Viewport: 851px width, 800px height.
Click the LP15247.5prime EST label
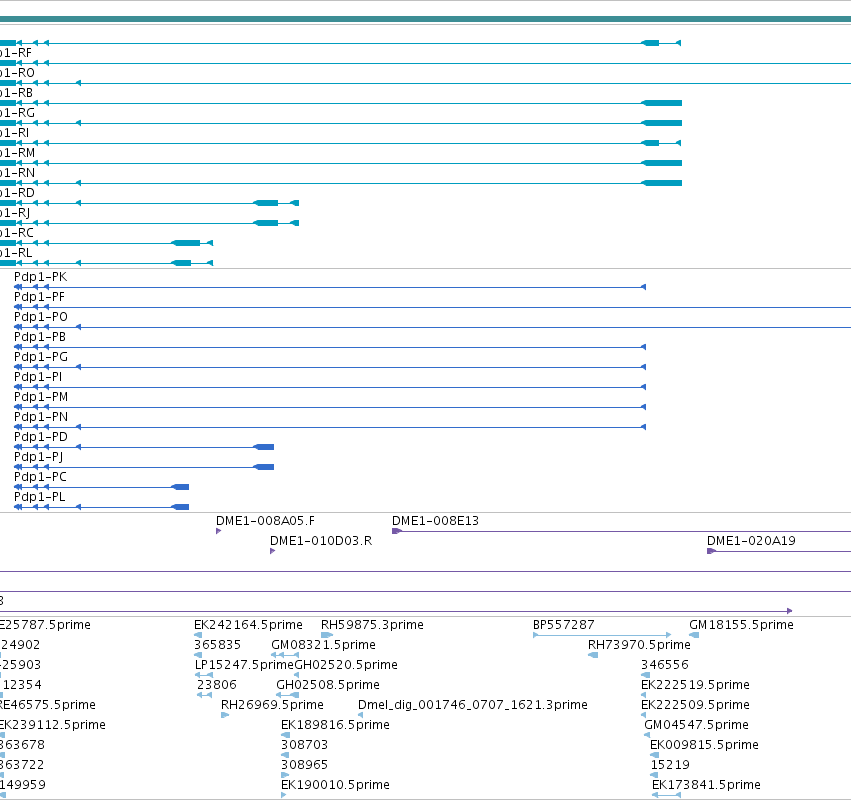[x=244, y=665]
